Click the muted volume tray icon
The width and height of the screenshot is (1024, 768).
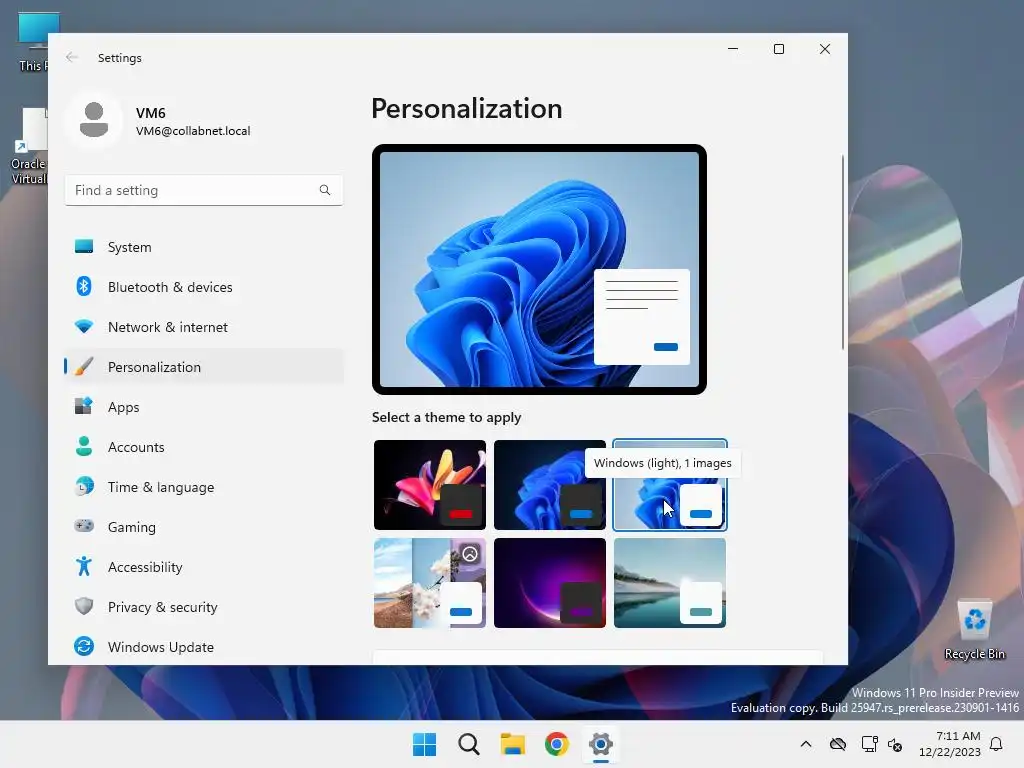click(x=895, y=744)
